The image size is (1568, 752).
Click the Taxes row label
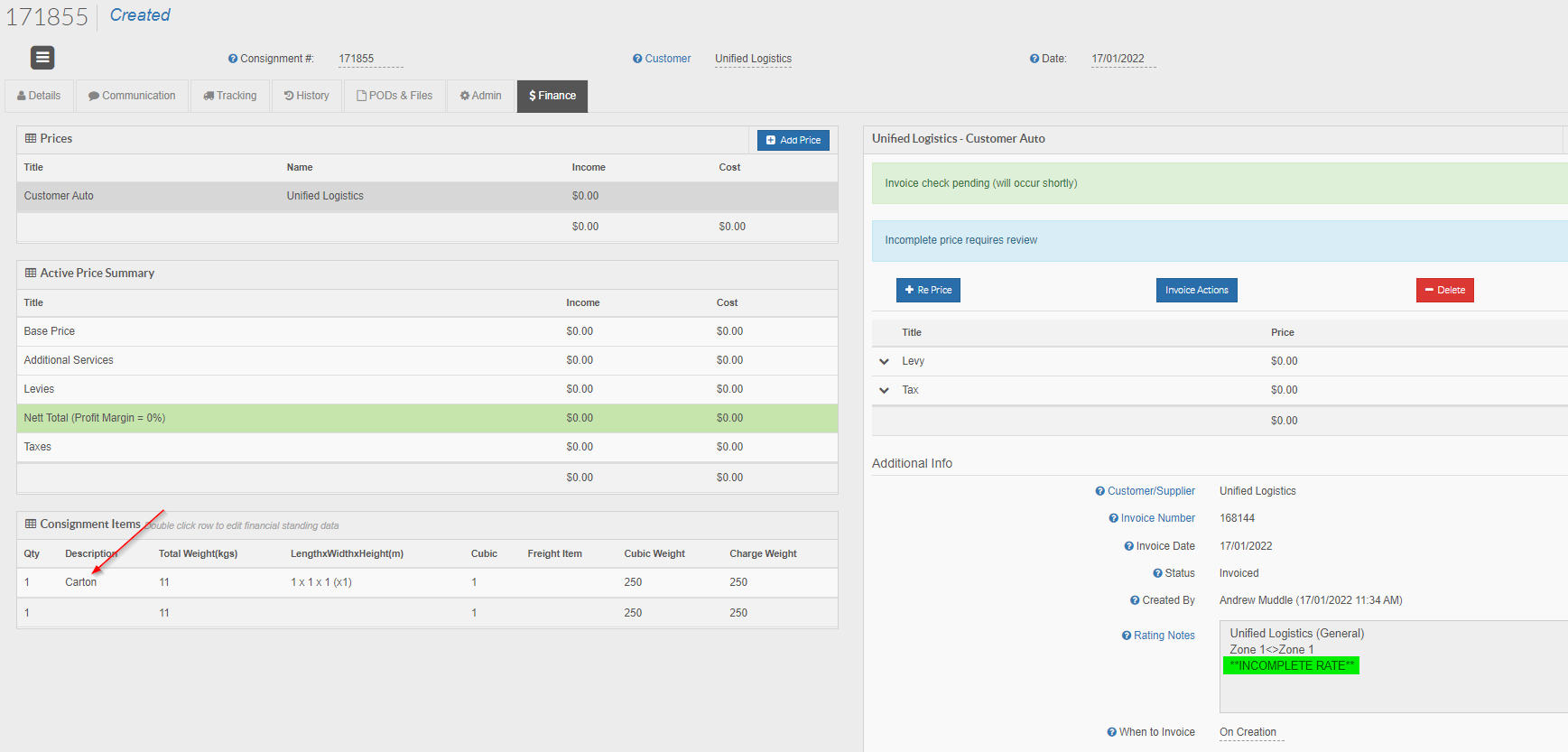(x=38, y=447)
